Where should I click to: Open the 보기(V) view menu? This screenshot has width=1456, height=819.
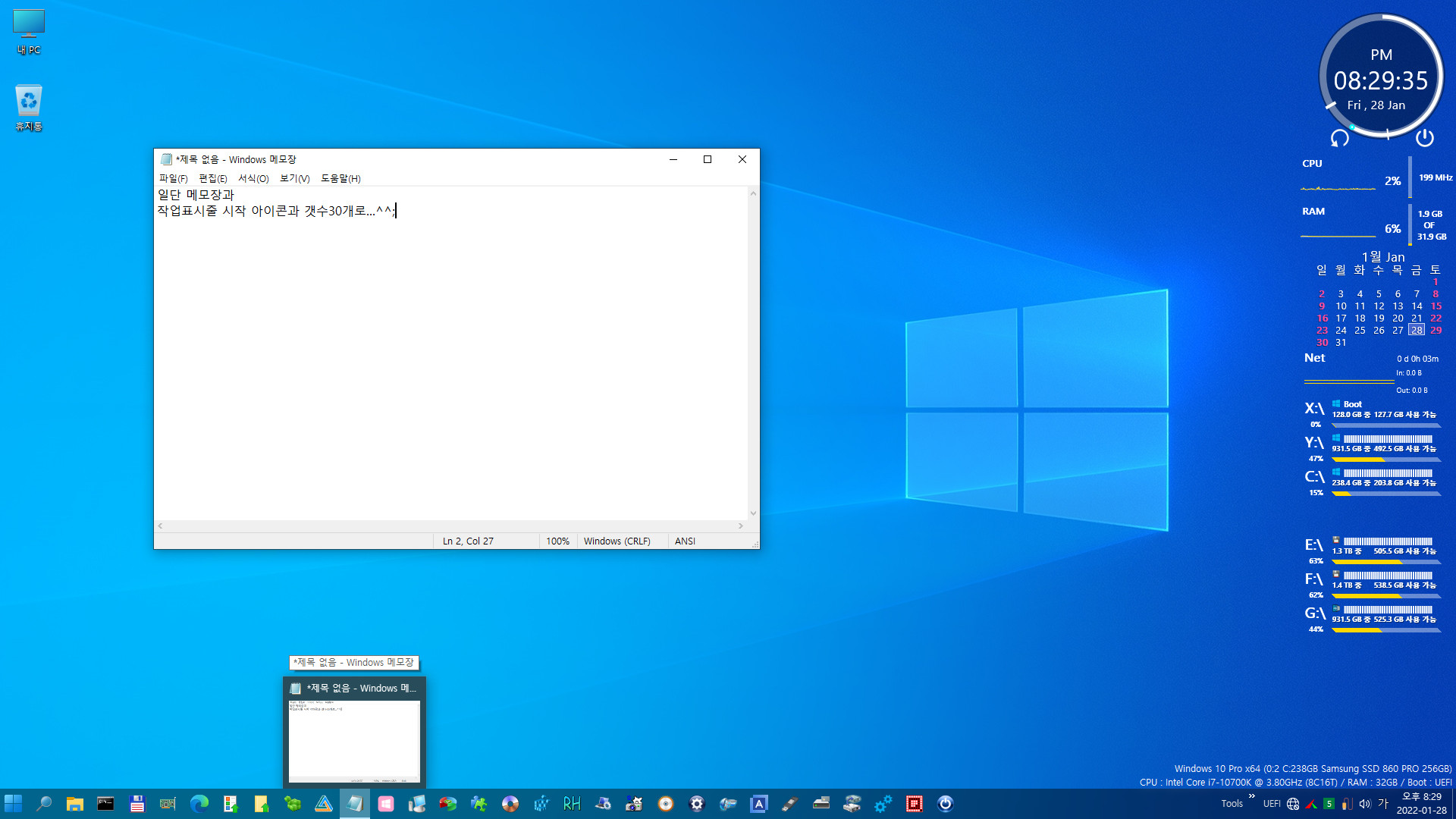click(294, 178)
